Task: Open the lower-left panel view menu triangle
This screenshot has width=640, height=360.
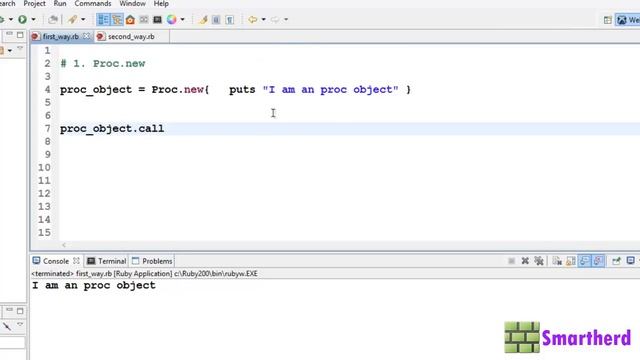Action: [20, 325]
